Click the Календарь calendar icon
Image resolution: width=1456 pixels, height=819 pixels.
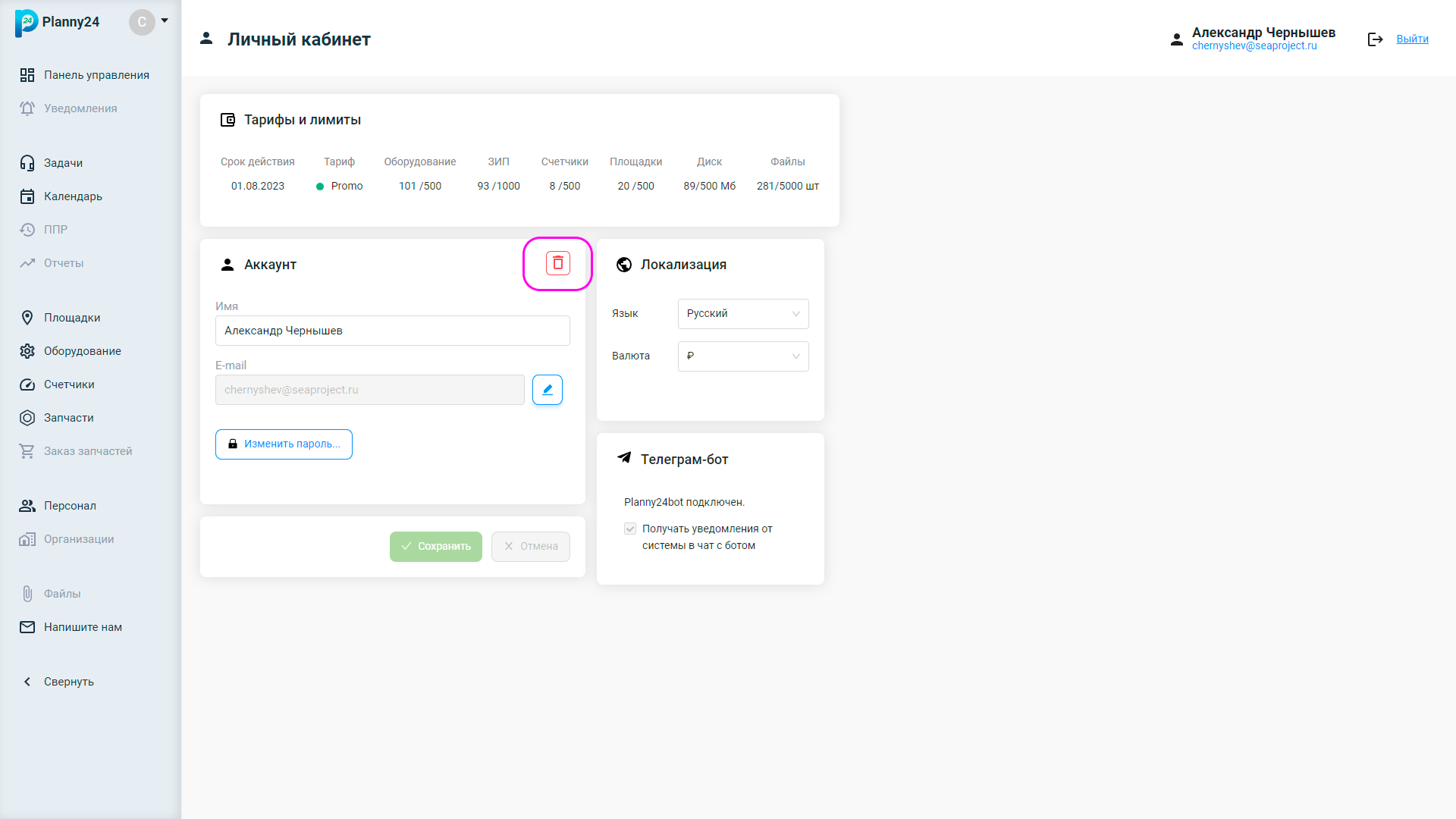point(27,196)
